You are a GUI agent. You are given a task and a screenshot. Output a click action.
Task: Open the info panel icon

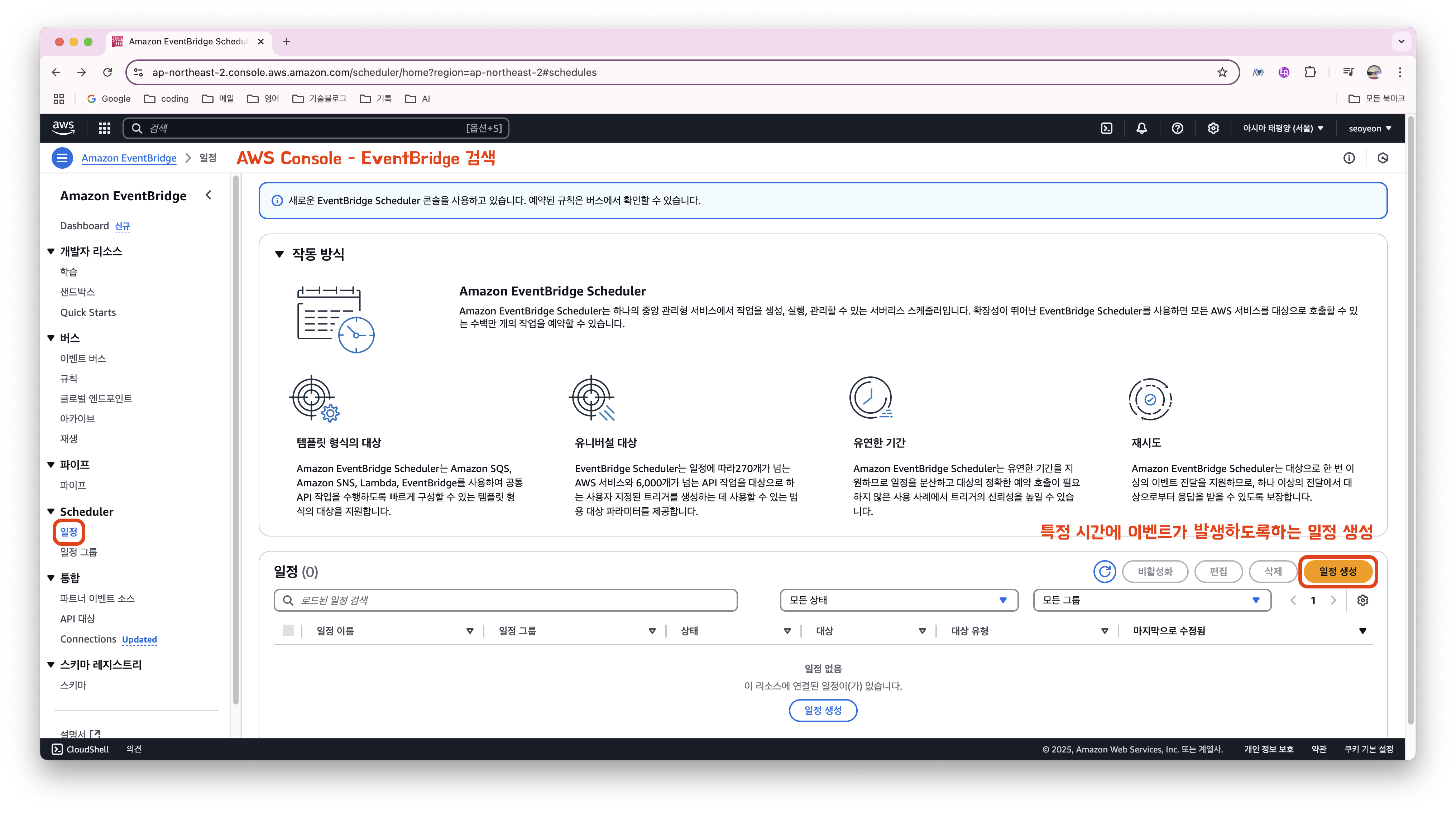(1349, 158)
